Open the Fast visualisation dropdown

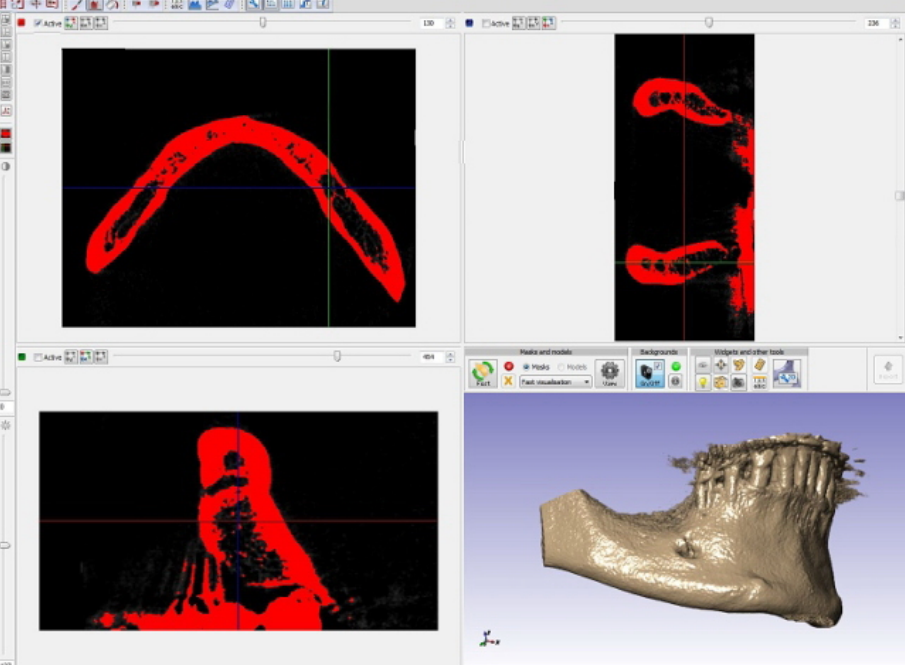pos(555,382)
